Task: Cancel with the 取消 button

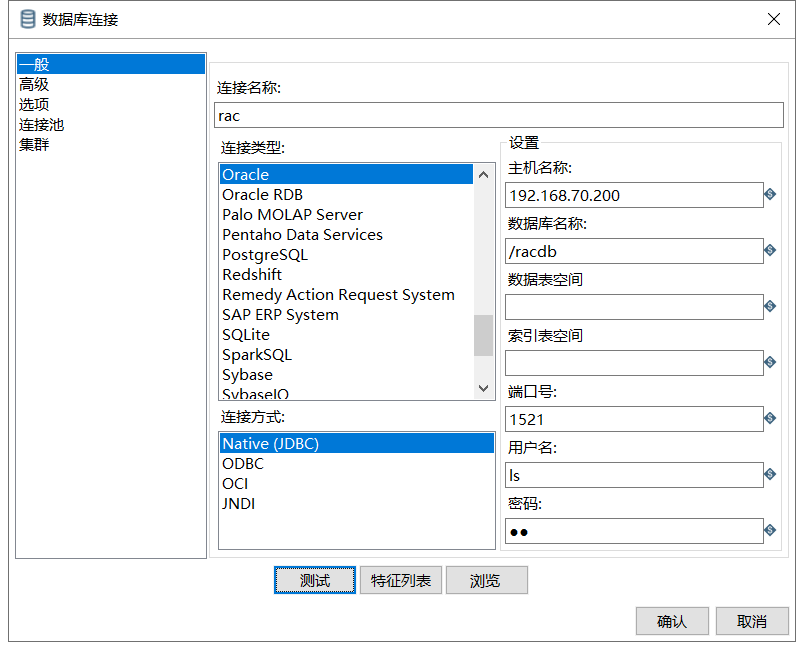Action: [x=752, y=621]
